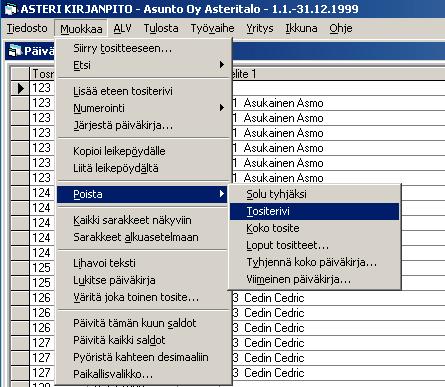Screen dimensions: 445x387
Task: Open the Tiedosto menu
Action: (x=27, y=28)
